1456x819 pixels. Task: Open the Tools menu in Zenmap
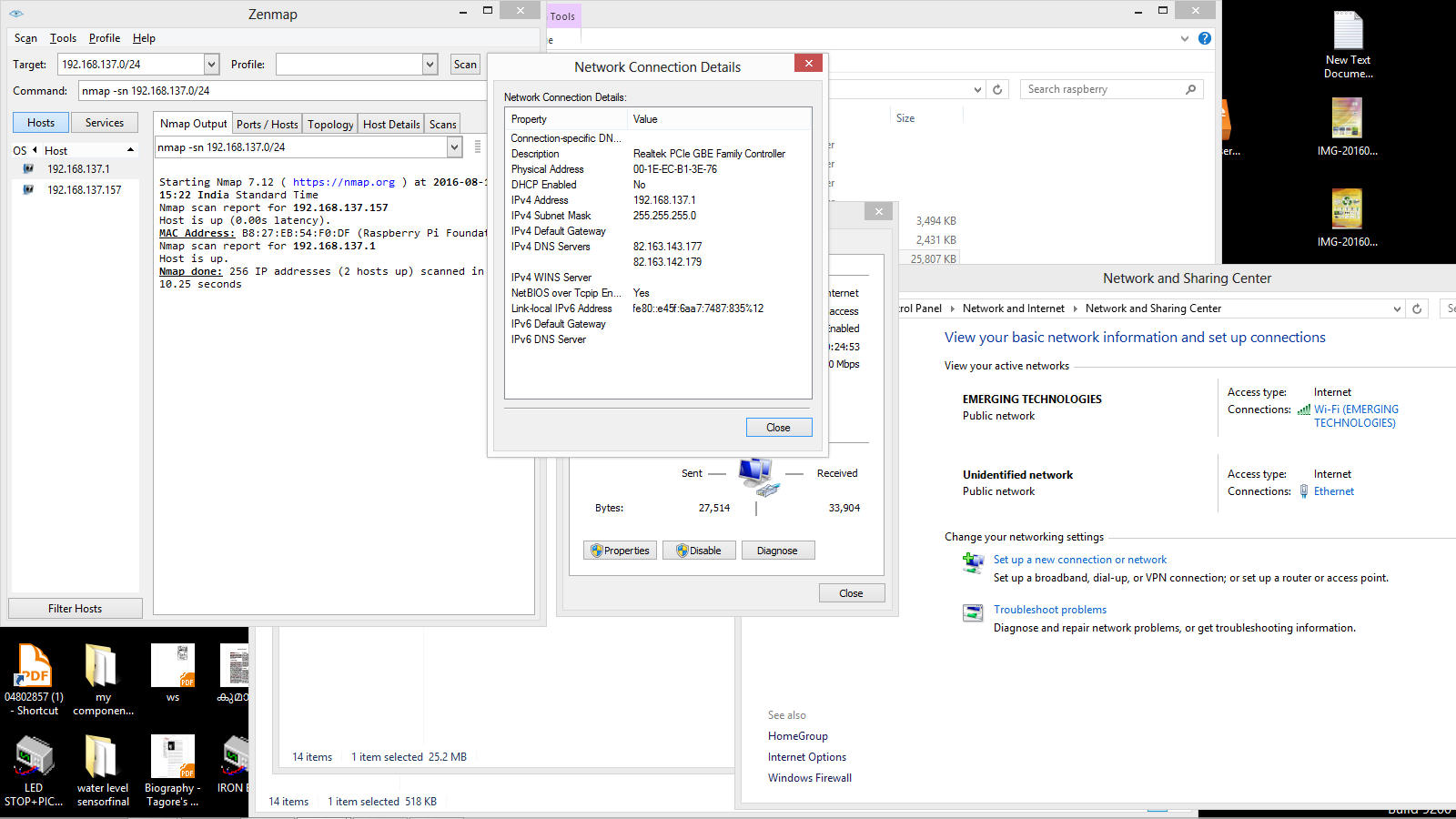pyautogui.click(x=63, y=38)
